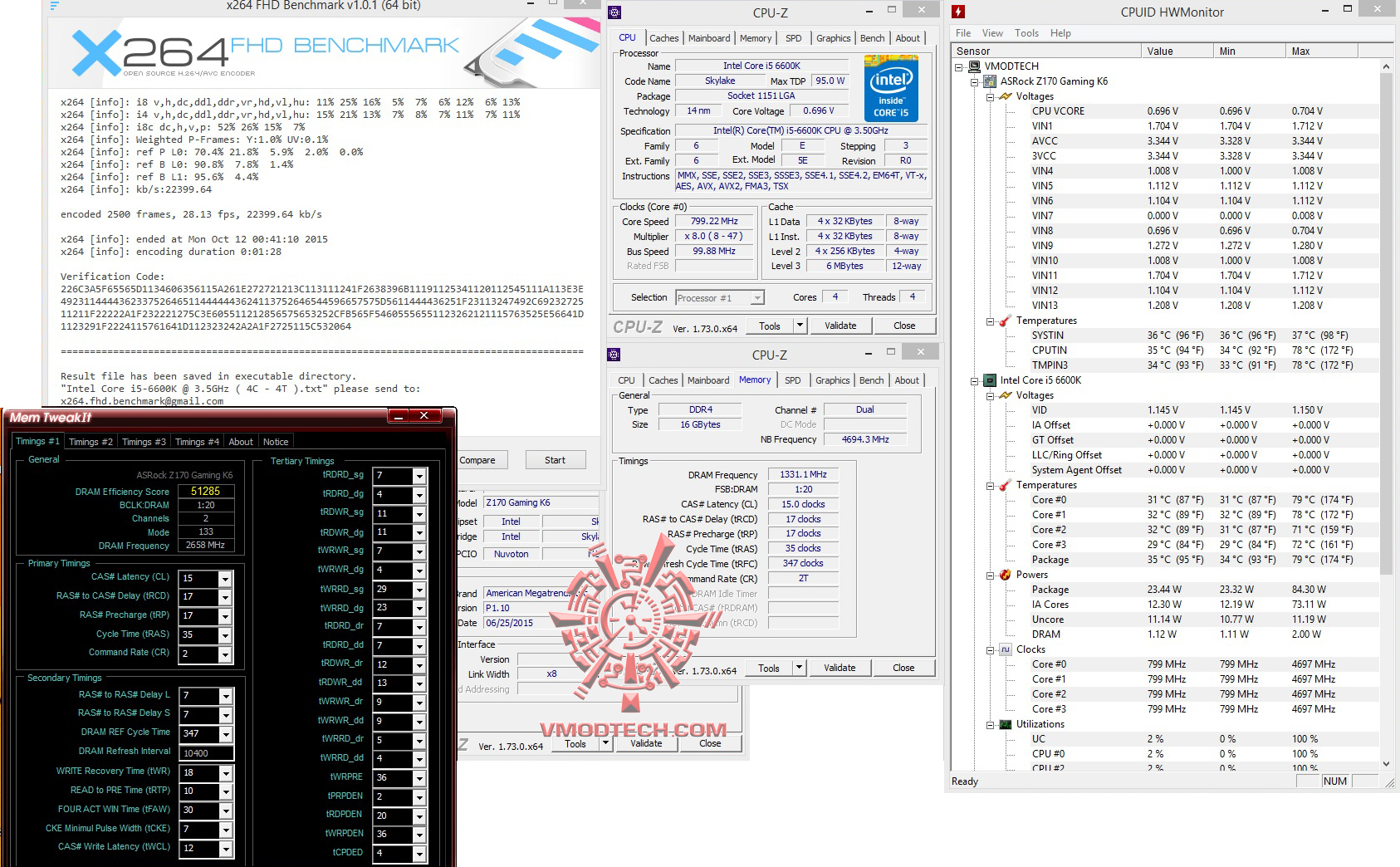
Task: Click the Compare button in x264 benchmark
Action: [x=477, y=460]
